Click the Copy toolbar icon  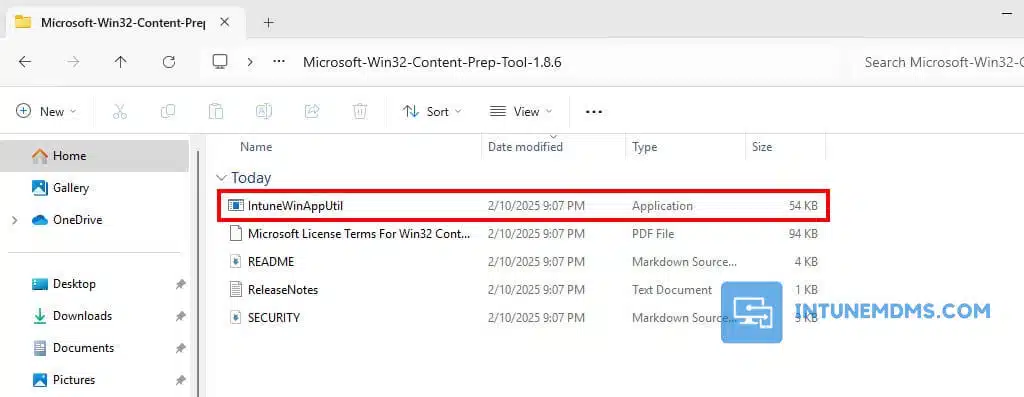click(168, 112)
